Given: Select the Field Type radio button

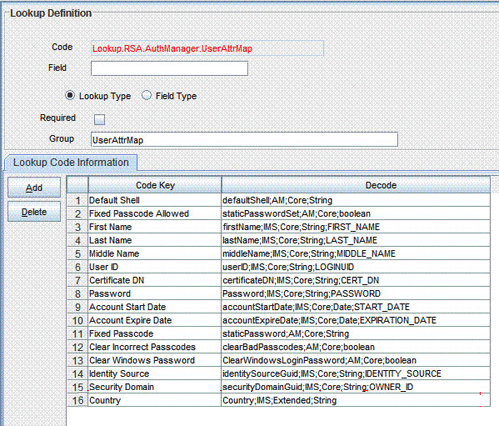Looking at the screenshot, I should [146, 95].
